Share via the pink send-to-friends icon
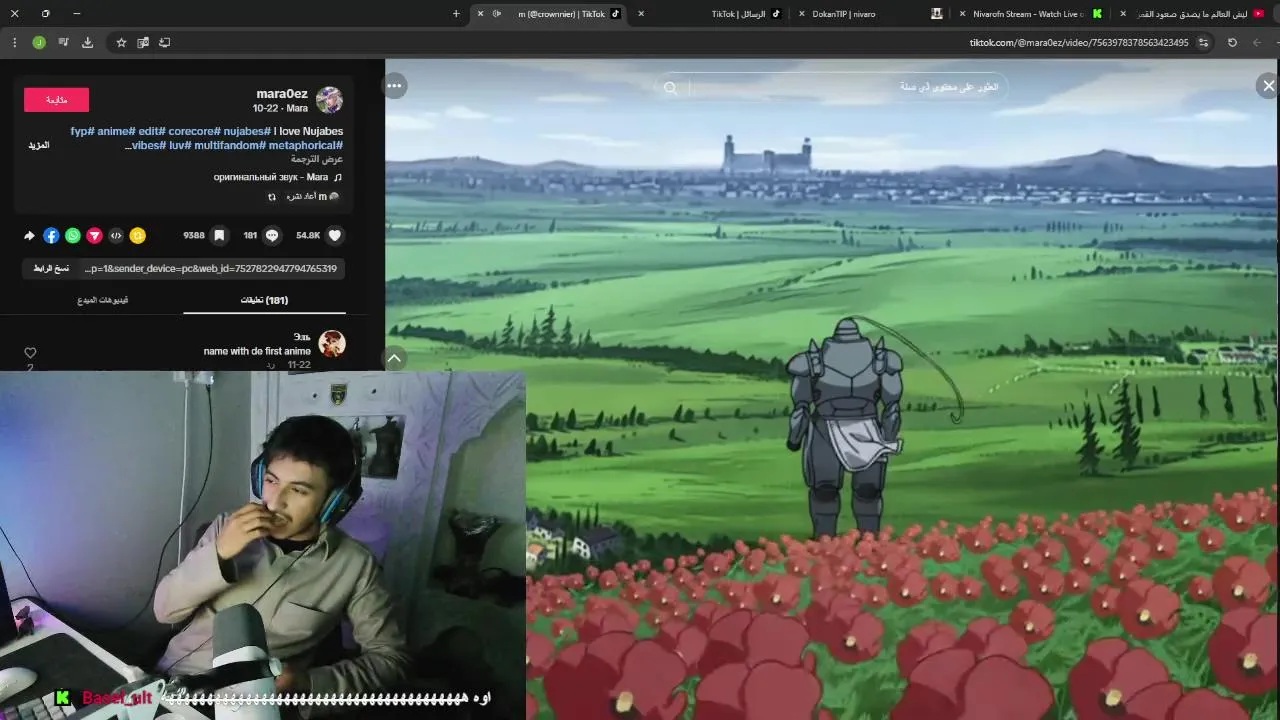The width and height of the screenshot is (1280, 720). (94, 236)
